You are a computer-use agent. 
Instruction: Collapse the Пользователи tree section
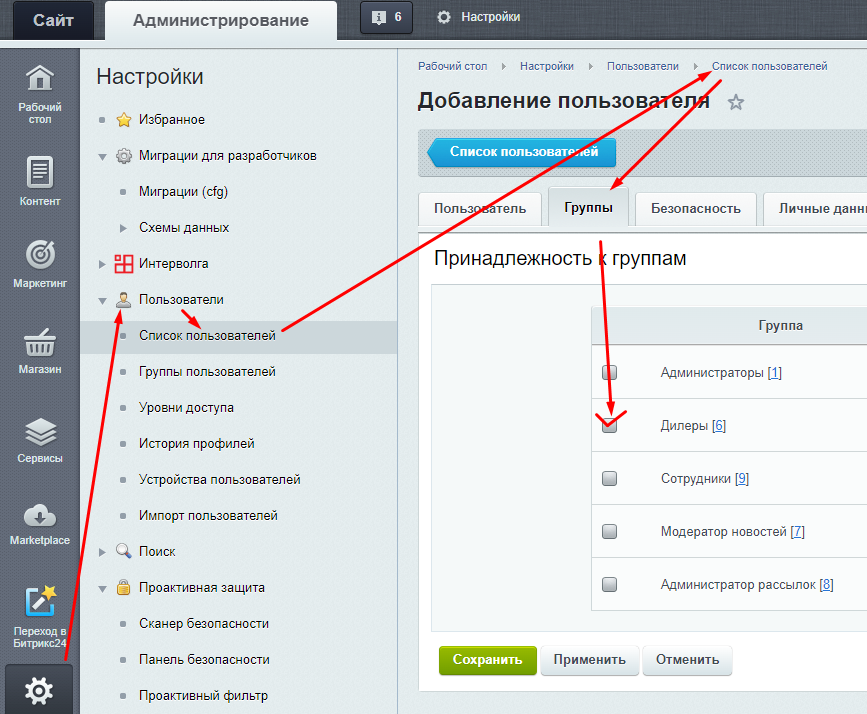pyautogui.click(x=102, y=300)
